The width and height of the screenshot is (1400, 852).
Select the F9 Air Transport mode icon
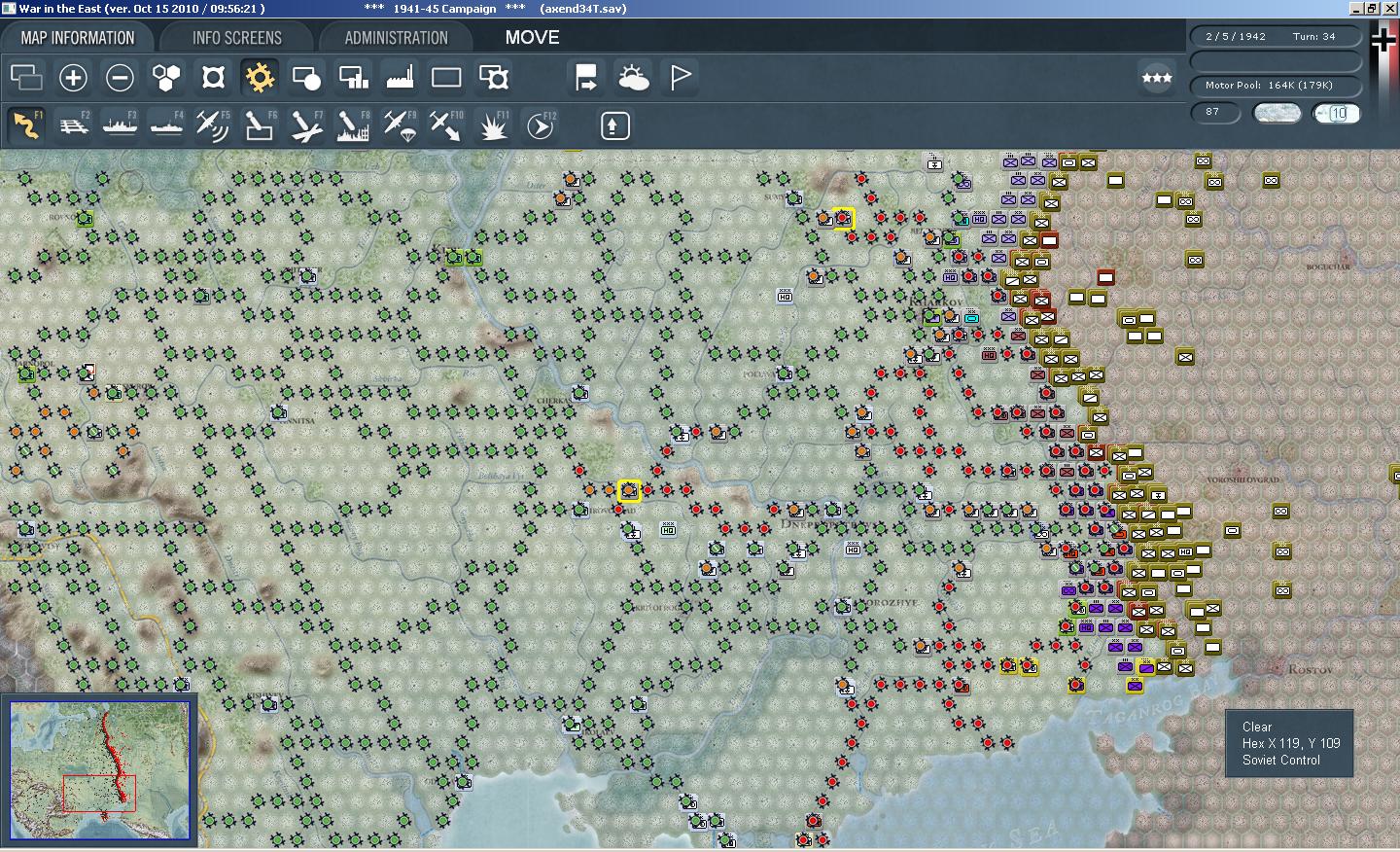tap(400, 125)
